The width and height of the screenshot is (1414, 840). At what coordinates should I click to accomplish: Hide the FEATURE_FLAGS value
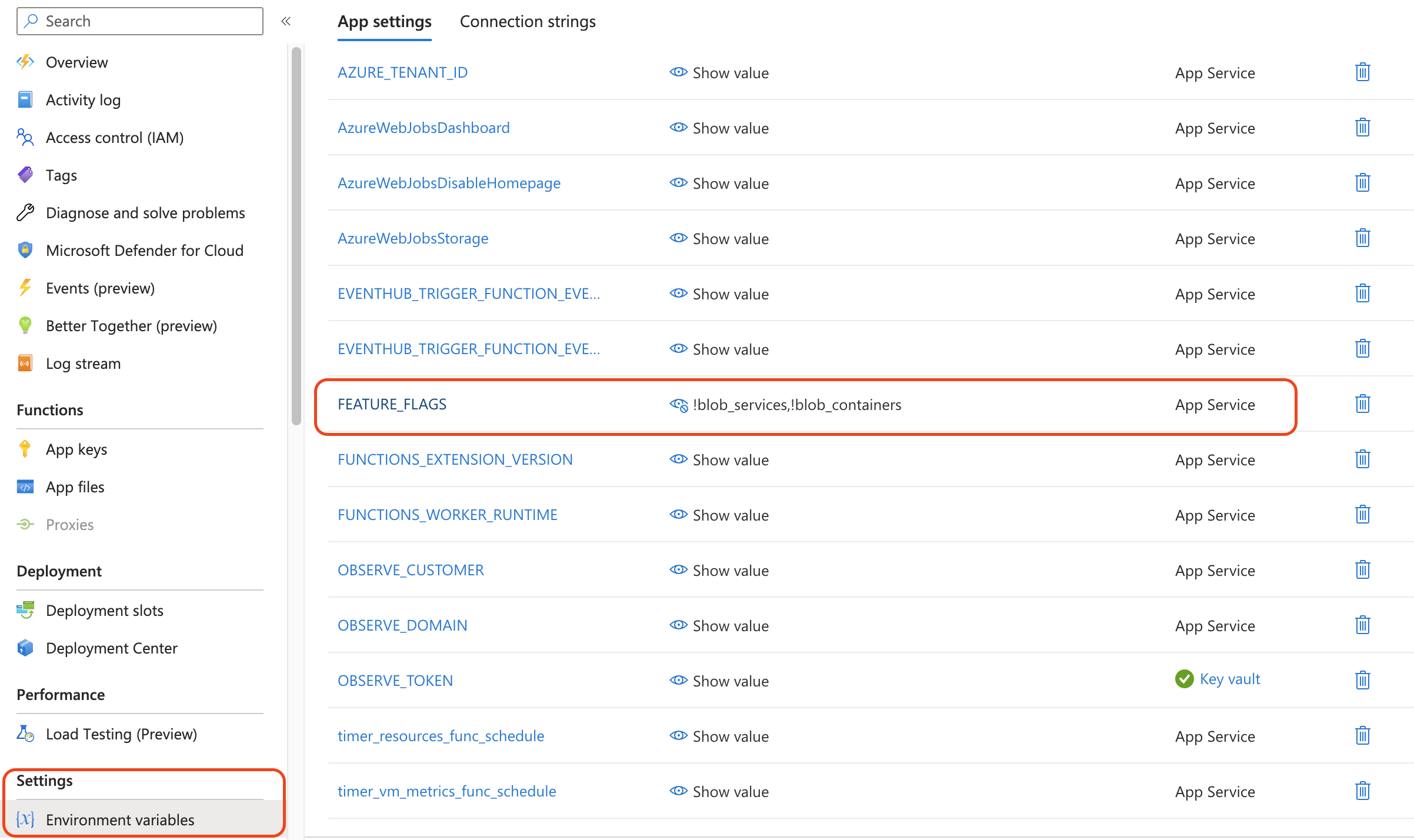[x=679, y=405]
